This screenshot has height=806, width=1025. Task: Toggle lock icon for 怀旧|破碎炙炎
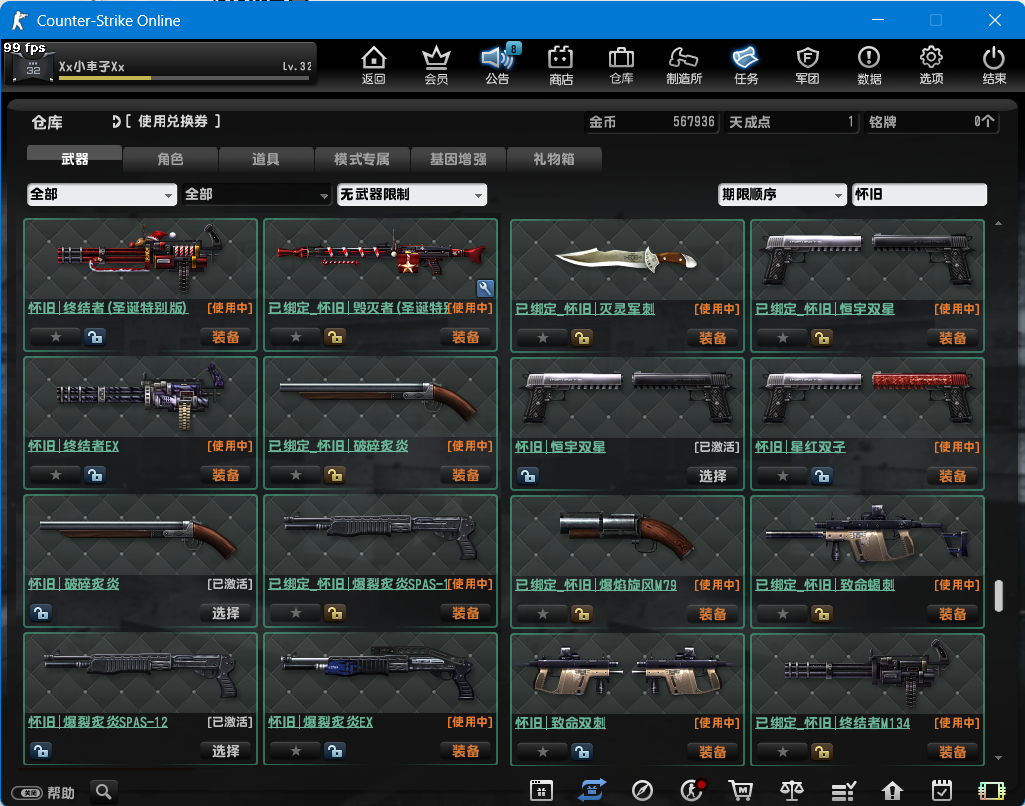coord(42,613)
